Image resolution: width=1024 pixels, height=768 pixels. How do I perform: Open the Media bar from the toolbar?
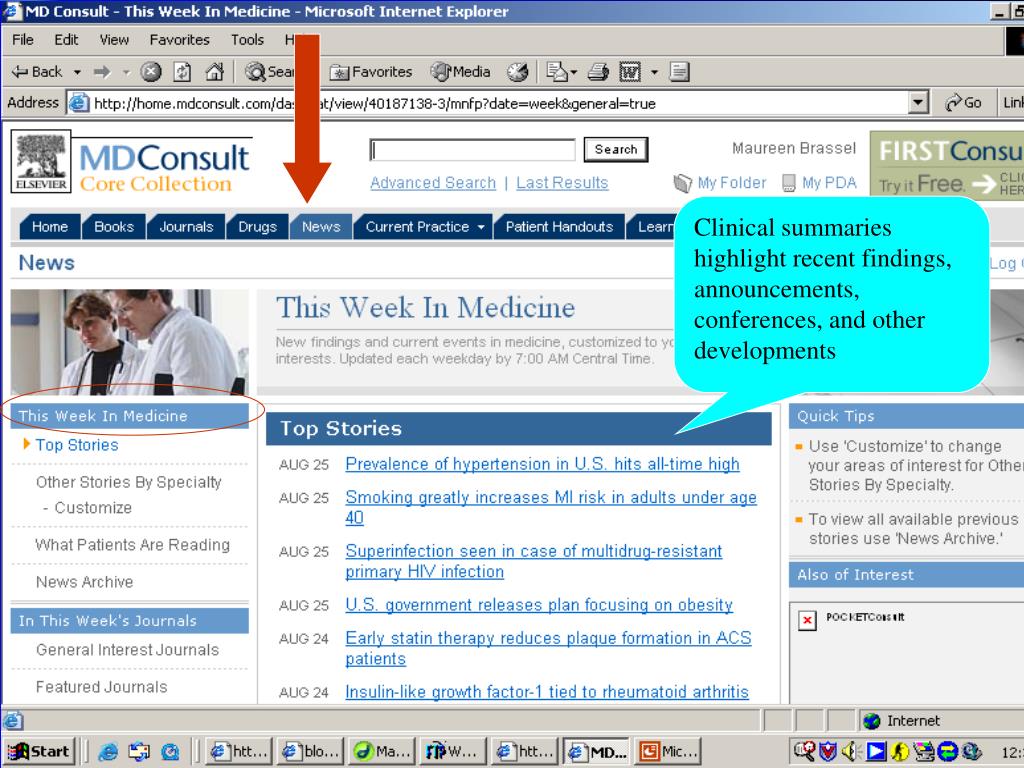460,72
